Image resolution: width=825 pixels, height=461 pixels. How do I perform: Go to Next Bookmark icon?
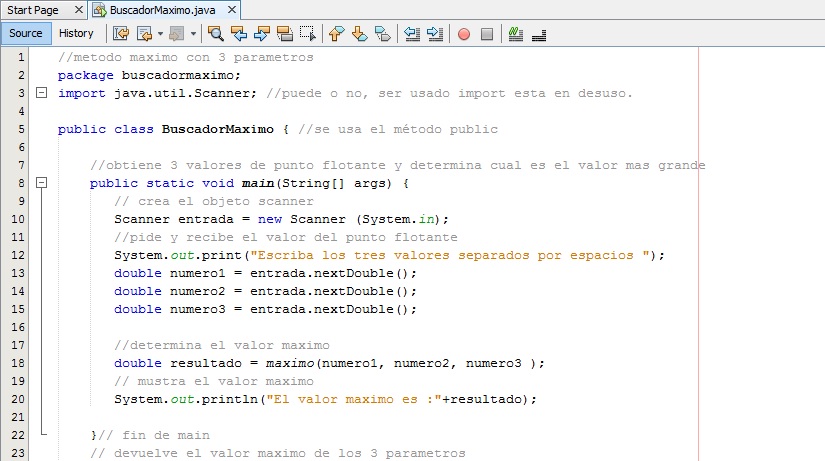[359, 33]
